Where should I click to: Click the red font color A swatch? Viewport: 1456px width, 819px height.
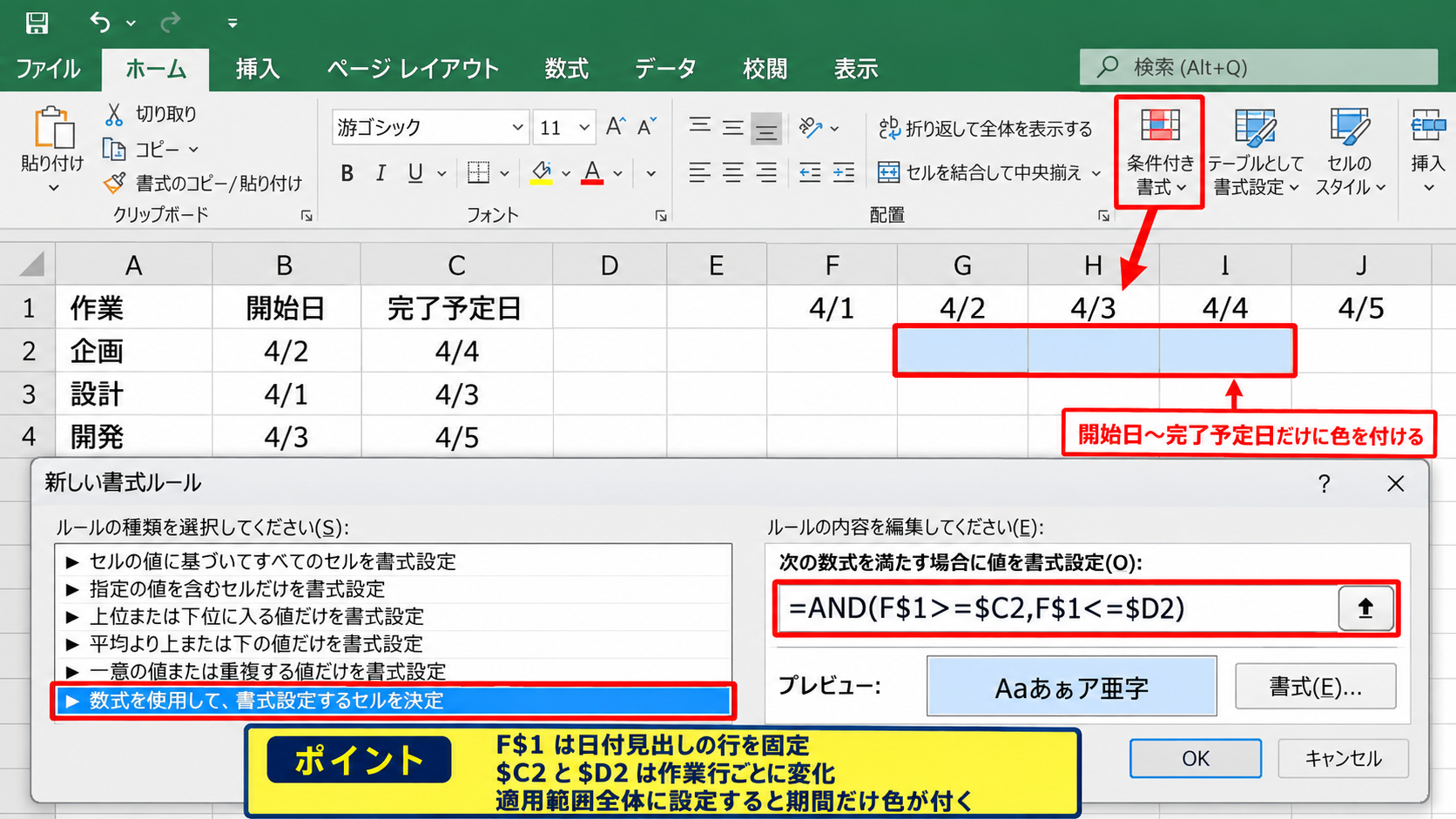click(x=593, y=172)
